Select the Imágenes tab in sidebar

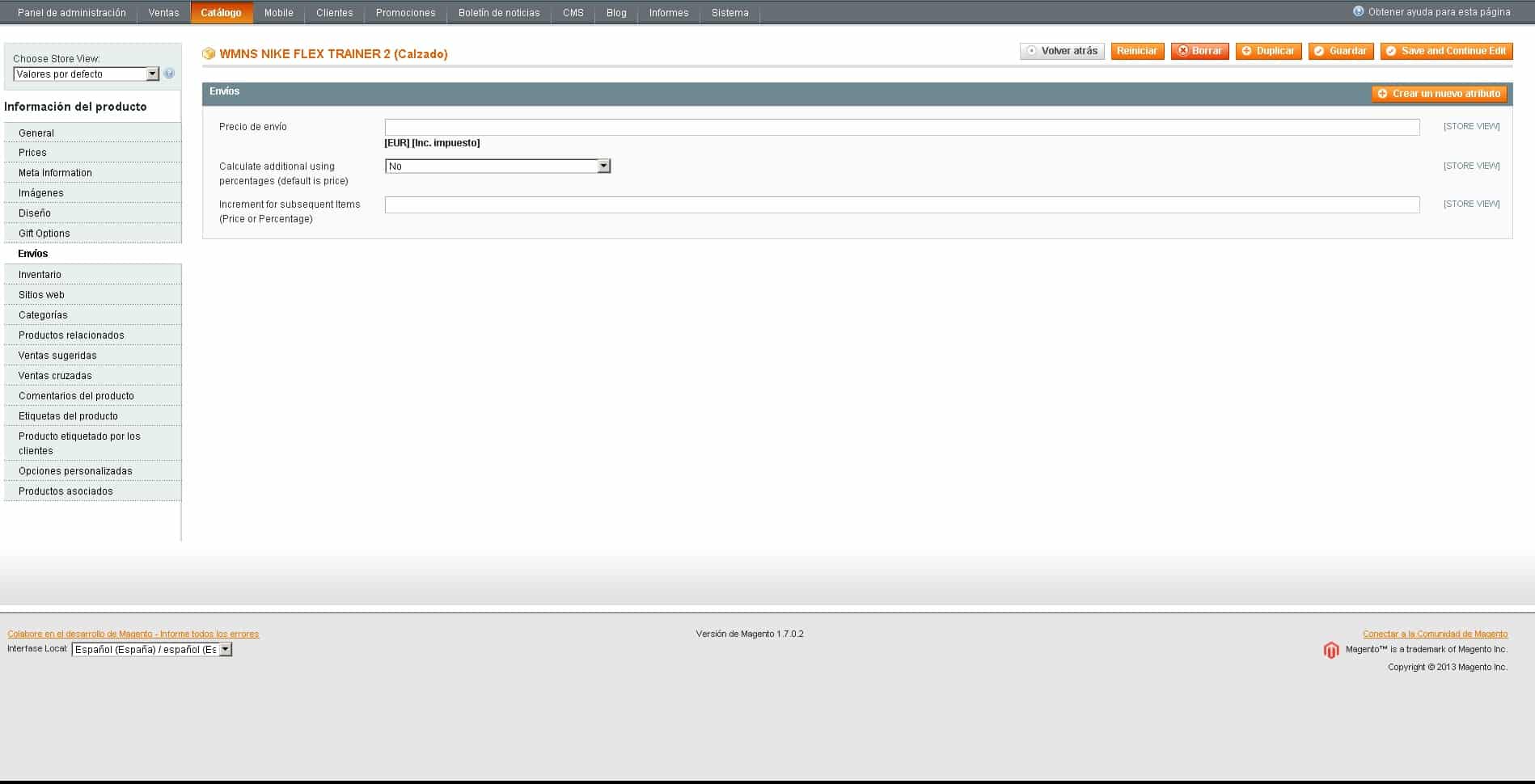click(x=40, y=193)
